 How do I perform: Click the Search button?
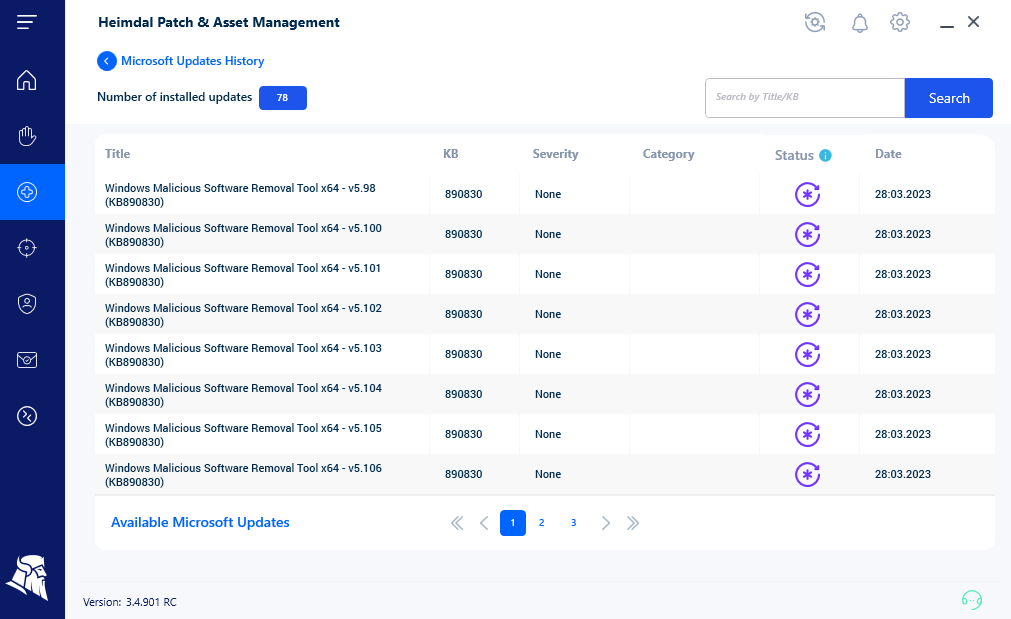coord(948,98)
